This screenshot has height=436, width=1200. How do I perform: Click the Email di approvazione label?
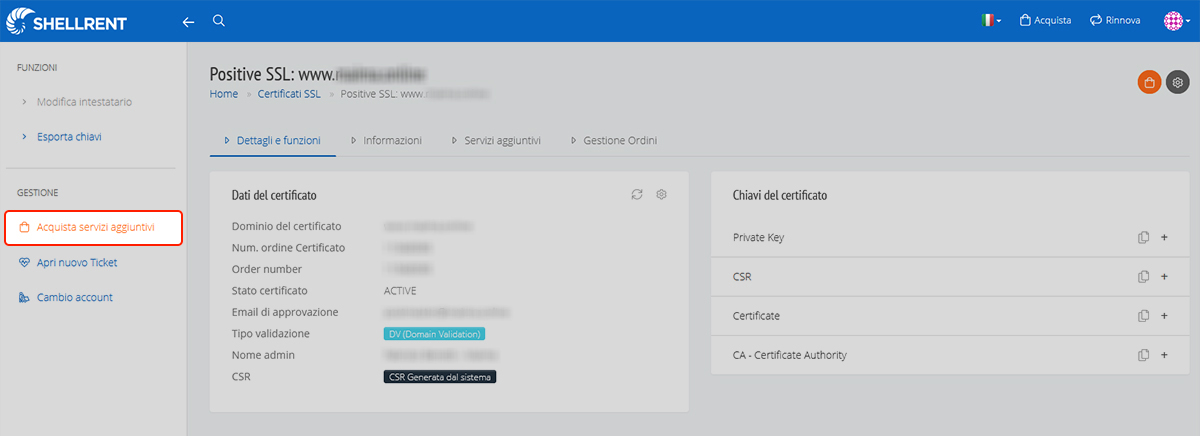285,312
